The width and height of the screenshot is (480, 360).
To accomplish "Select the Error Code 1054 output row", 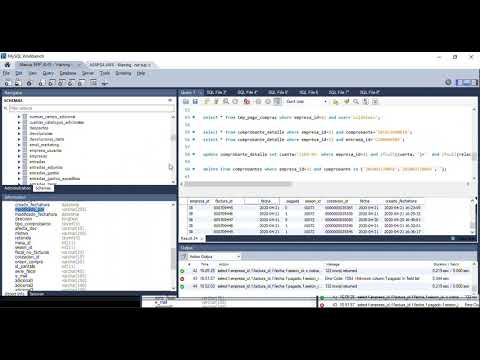I will pos(325,278).
